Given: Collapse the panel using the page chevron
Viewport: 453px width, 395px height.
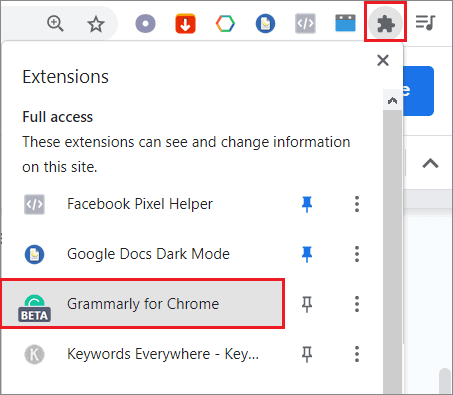Looking at the screenshot, I should tap(430, 163).
